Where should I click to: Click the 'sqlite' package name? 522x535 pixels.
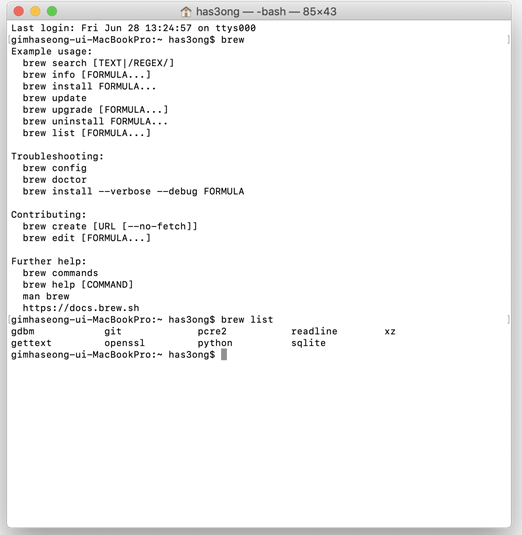click(x=308, y=343)
